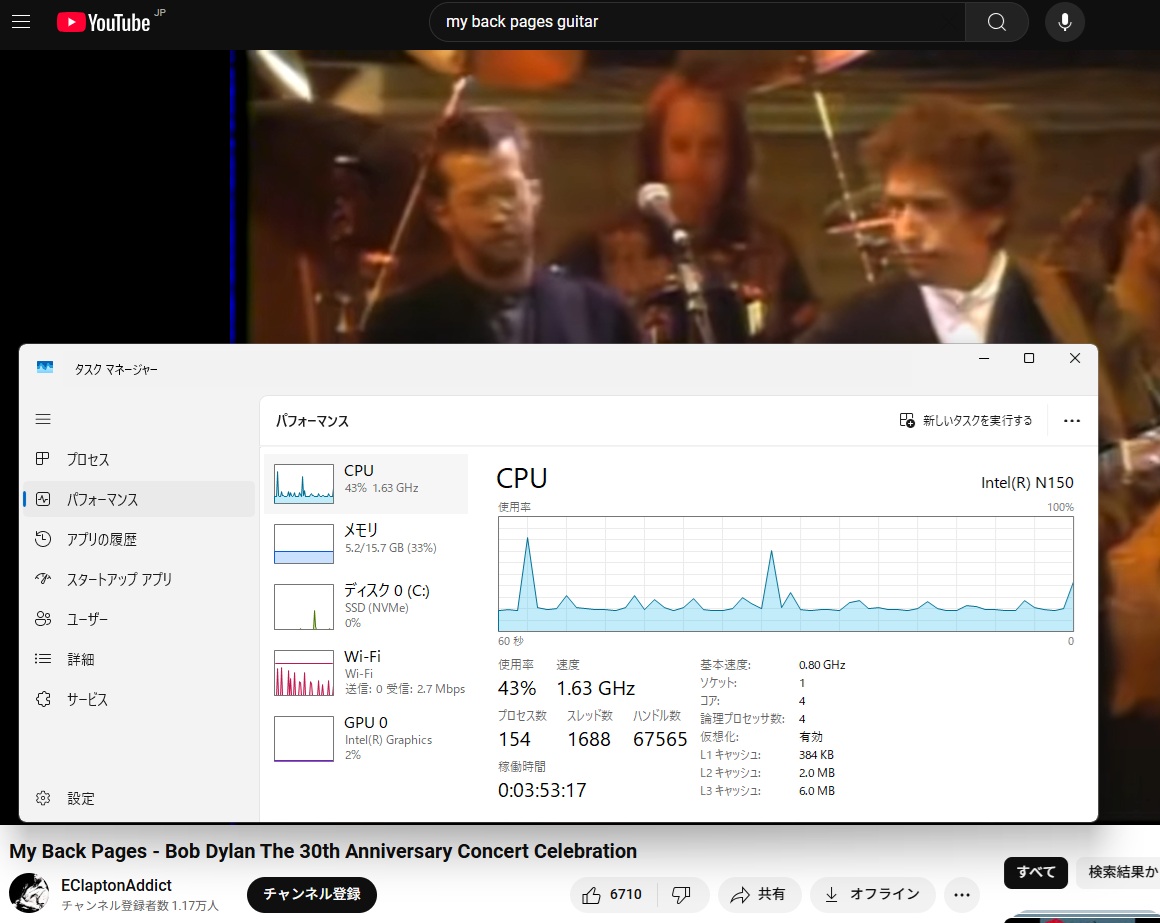Viewport: 1160px width, 923px height.
Task: Dislike the video with thumbs down
Action: (x=682, y=894)
